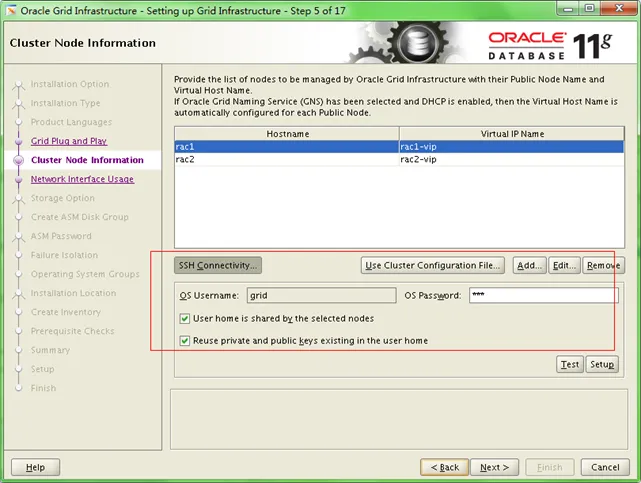641x483 pixels.
Task: Select Cluster Node Information step
Action: click(x=87, y=160)
